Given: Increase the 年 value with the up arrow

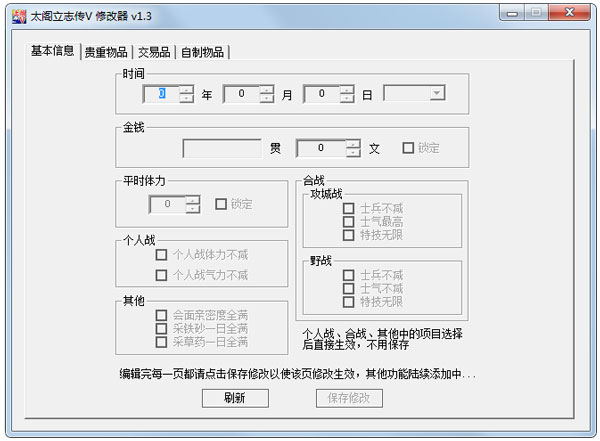Looking at the screenshot, I should pyautogui.click(x=187, y=89).
